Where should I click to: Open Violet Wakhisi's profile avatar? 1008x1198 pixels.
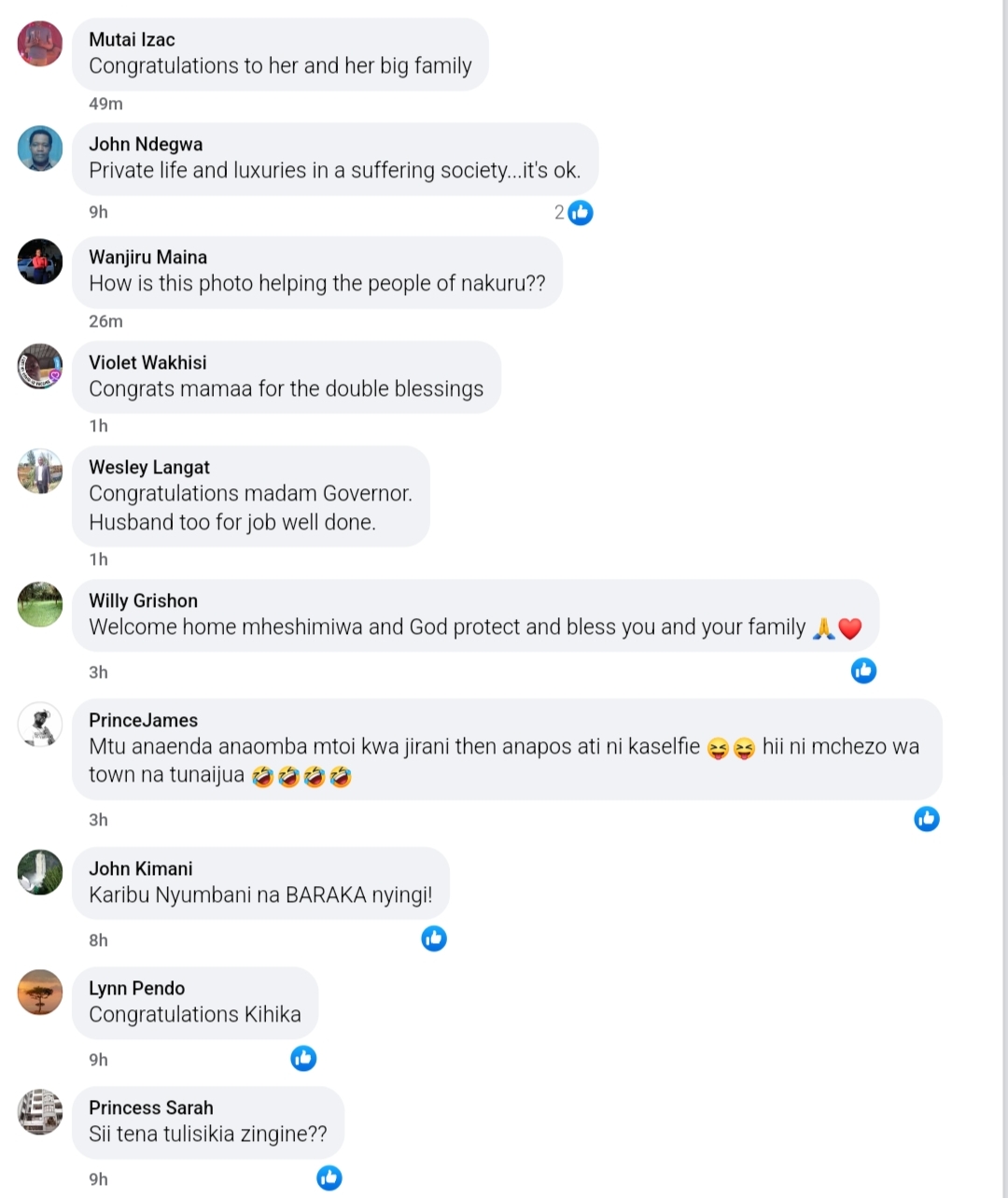pyautogui.click(x=40, y=366)
